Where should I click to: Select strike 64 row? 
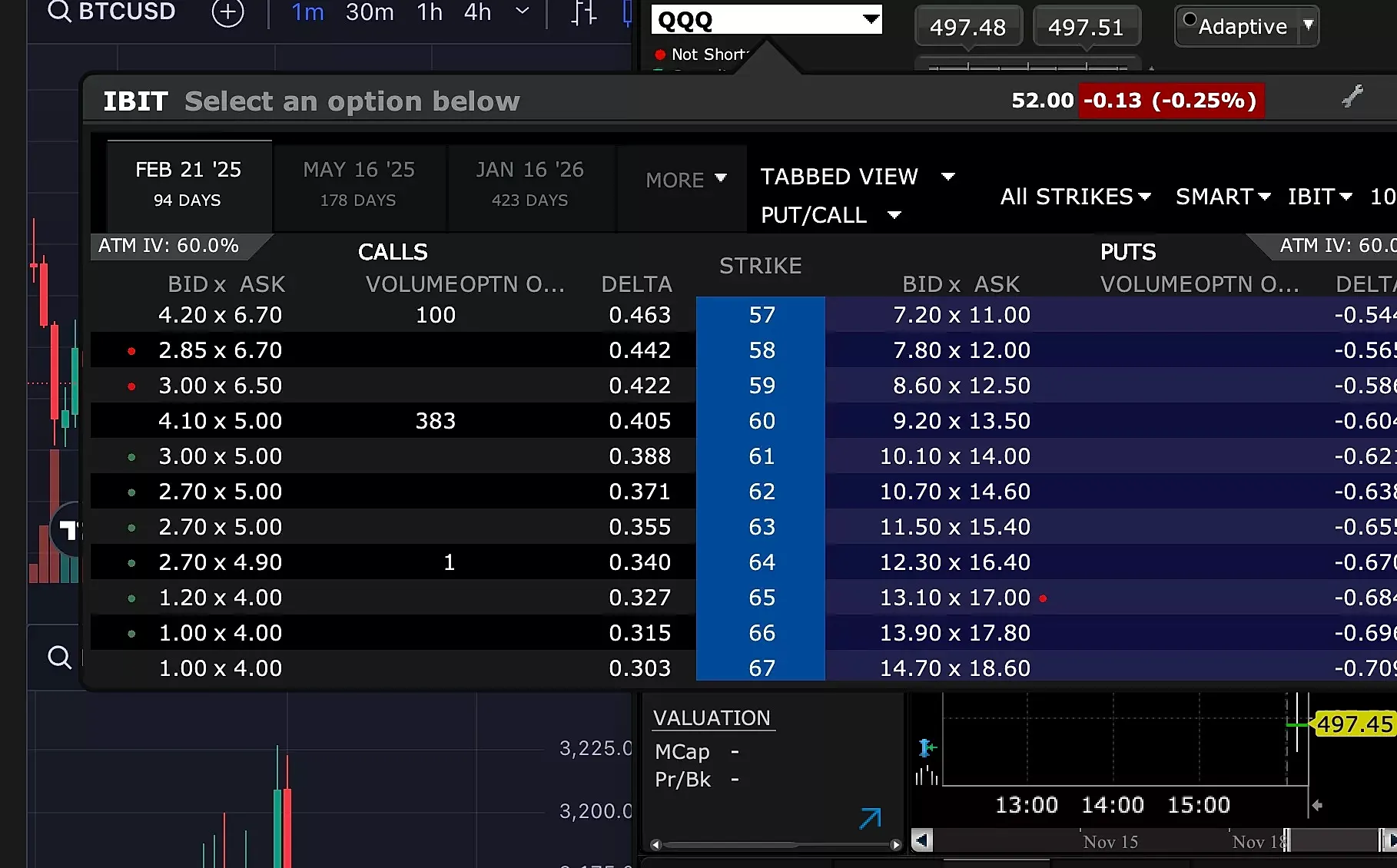coord(762,562)
